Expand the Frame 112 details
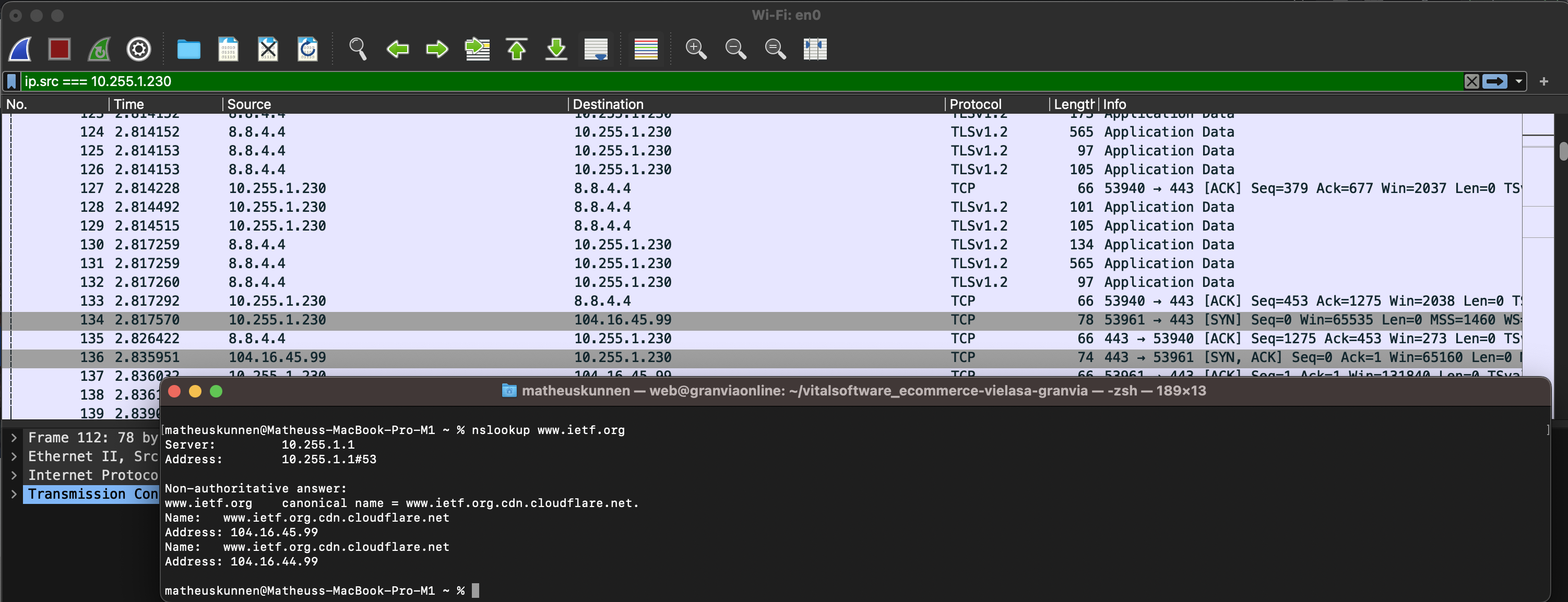1568x602 pixels. pyautogui.click(x=14, y=438)
